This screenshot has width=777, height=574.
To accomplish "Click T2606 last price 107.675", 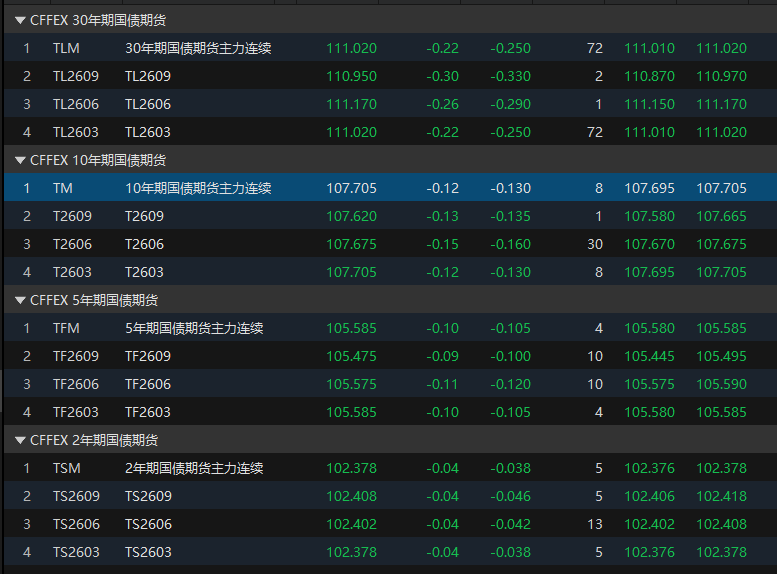I will [x=351, y=244].
